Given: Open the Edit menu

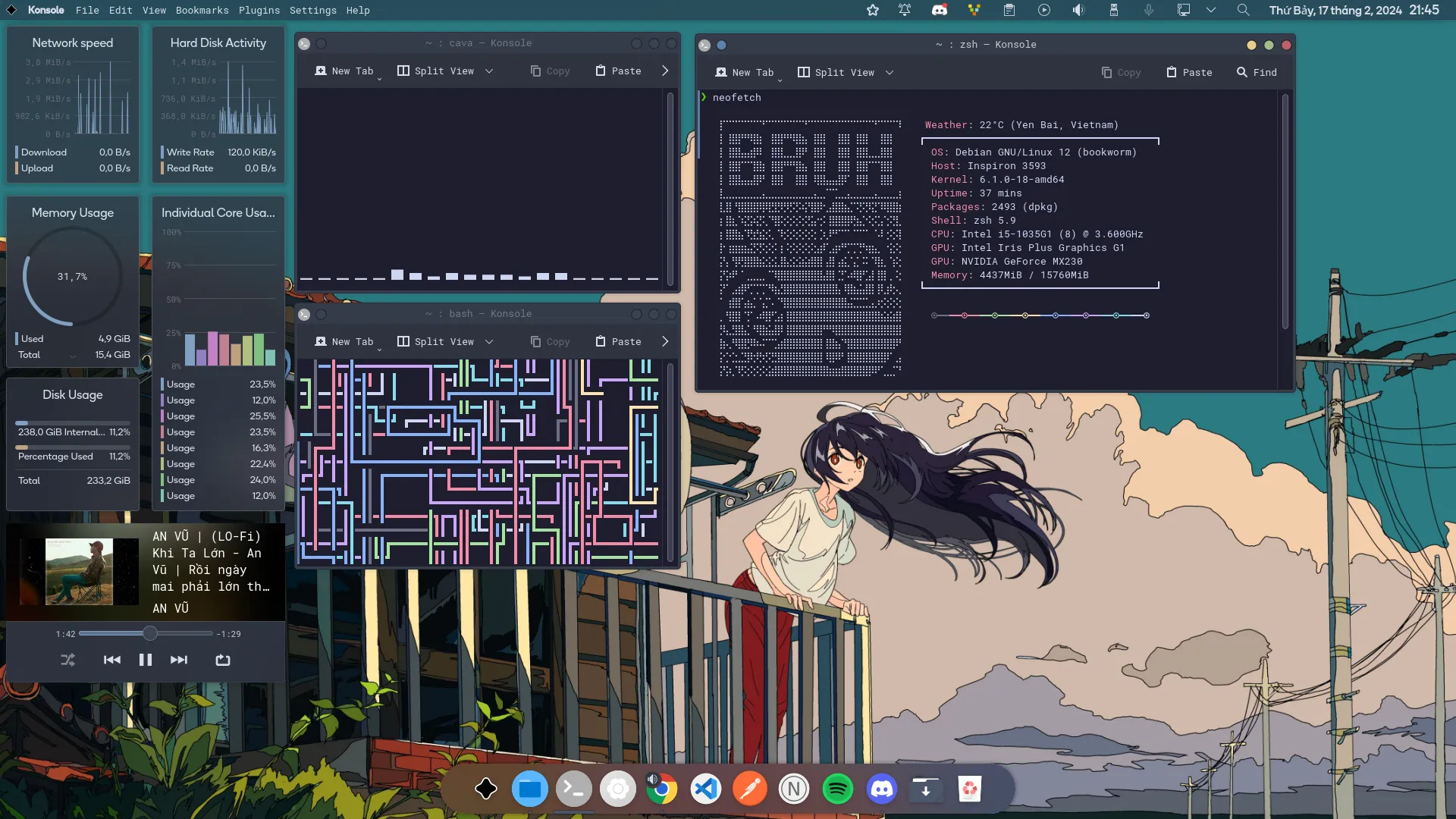Looking at the screenshot, I should pos(121,10).
